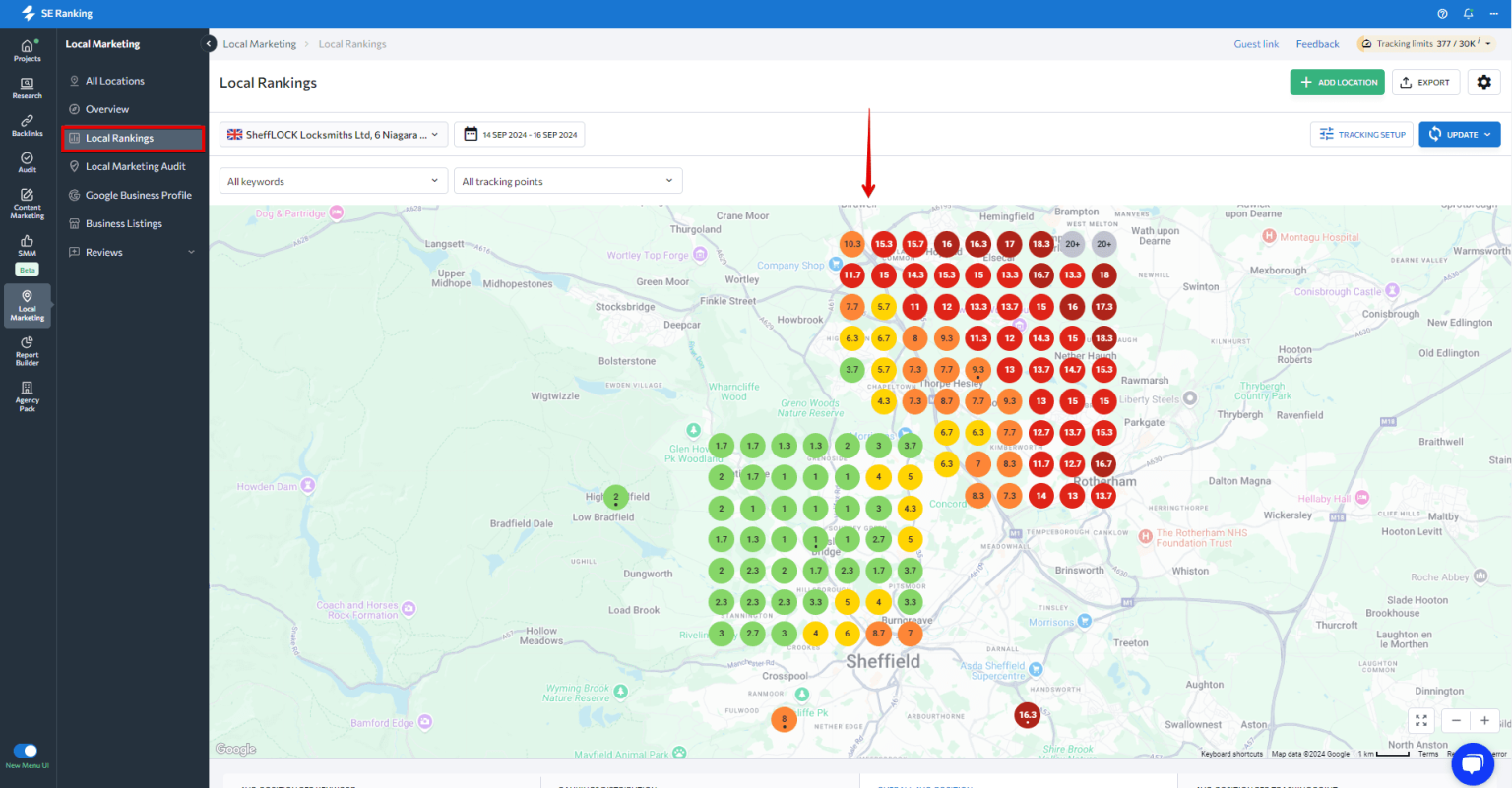Image resolution: width=1512 pixels, height=788 pixels.
Task: Expand the map to fullscreen view
Action: 1420,720
